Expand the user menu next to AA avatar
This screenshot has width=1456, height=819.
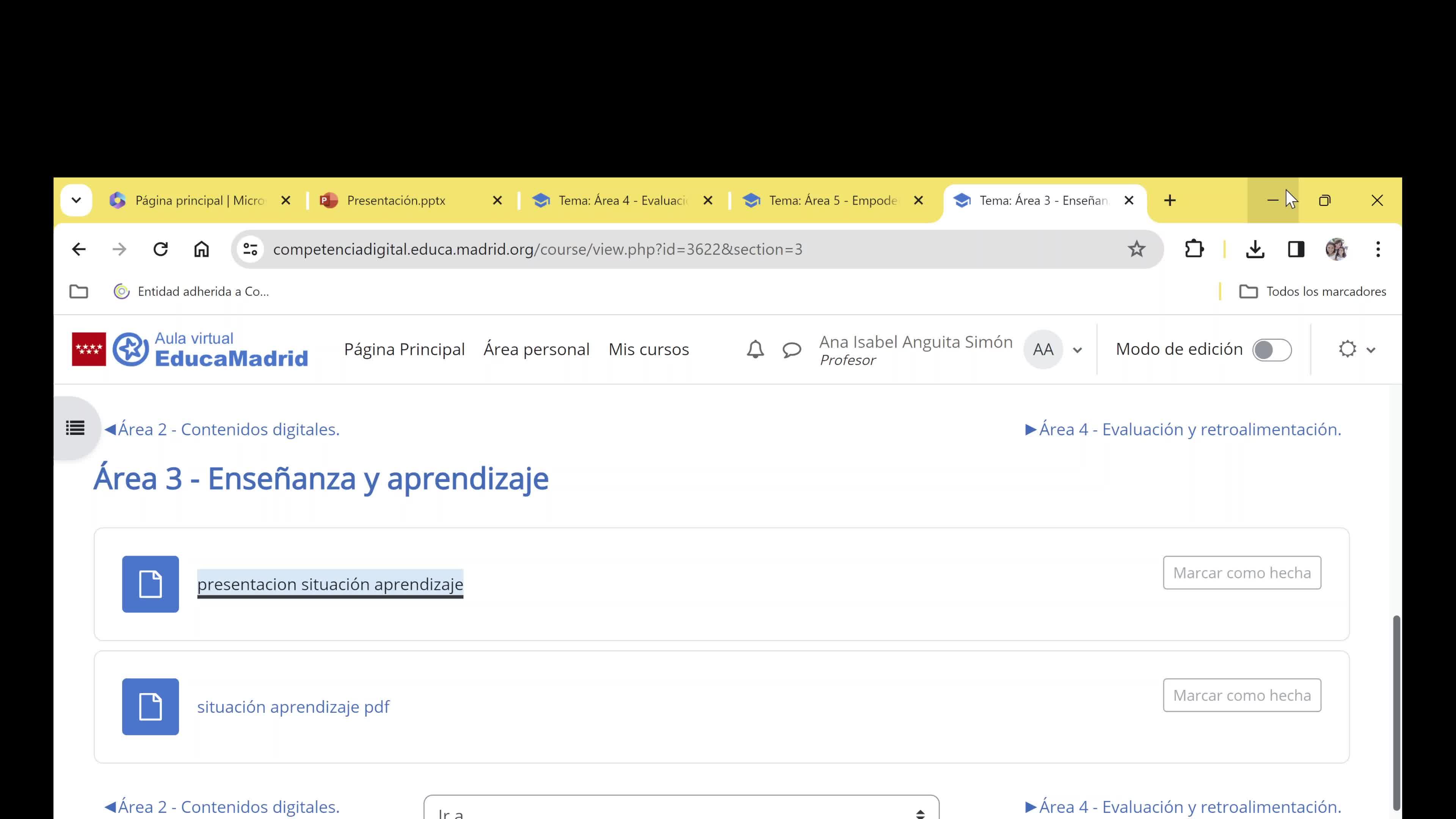pyautogui.click(x=1077, y=350)
